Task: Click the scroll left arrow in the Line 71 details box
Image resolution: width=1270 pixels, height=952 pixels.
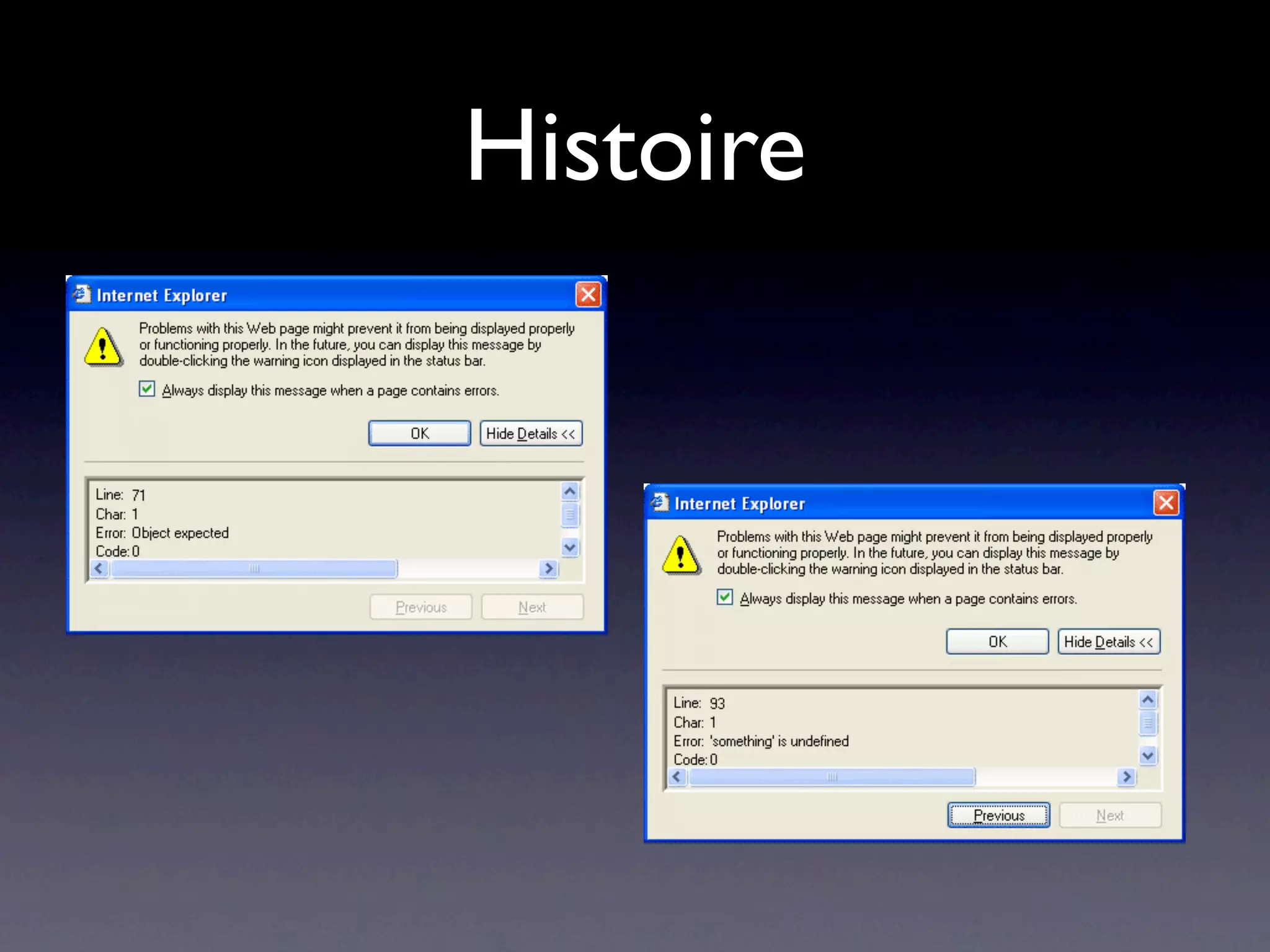Action: [x=100, y=568]
